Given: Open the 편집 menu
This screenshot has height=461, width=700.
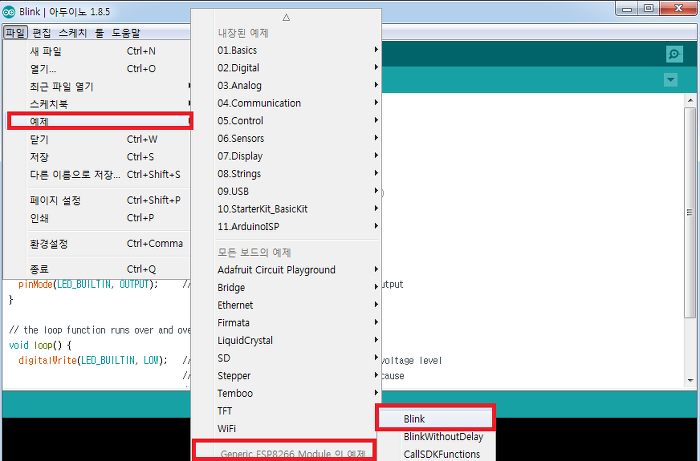Looking at the screenshot, I should tap(42, 33).
